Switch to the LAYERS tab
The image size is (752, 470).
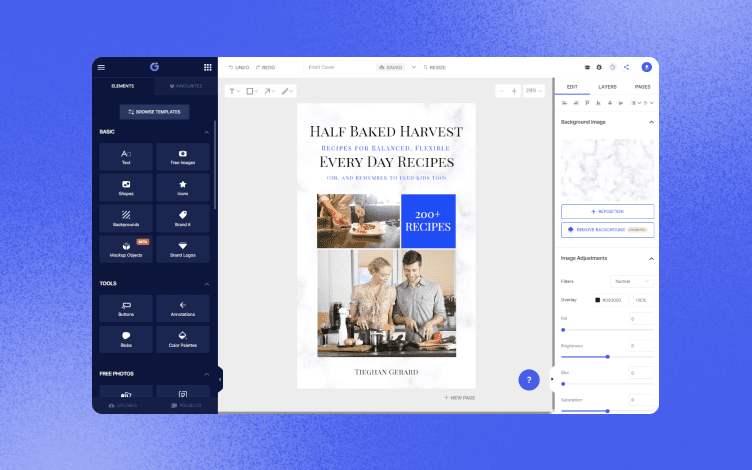[608, 87]
